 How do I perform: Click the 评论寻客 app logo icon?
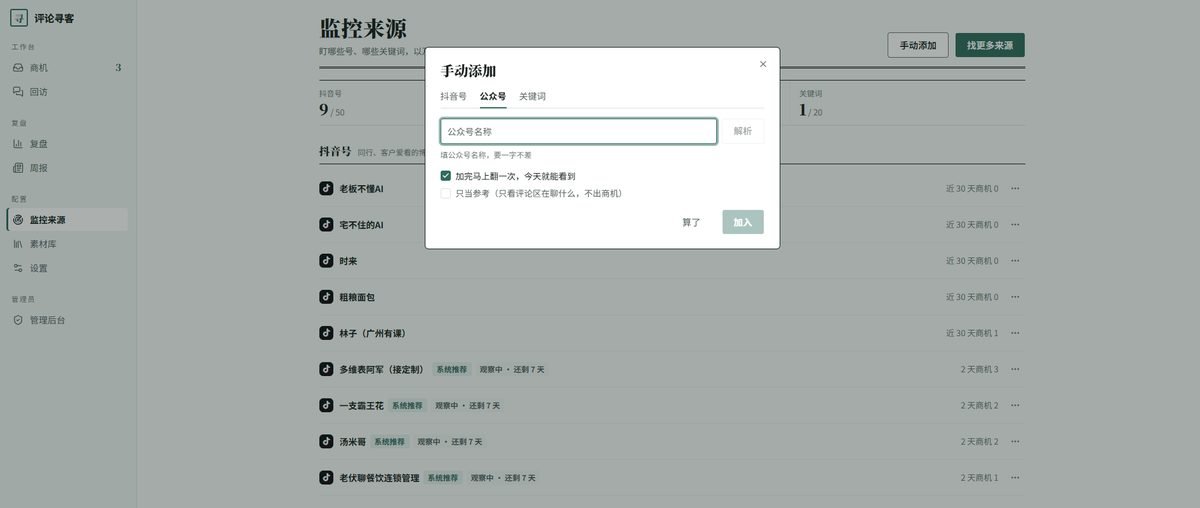[x=19, y=18]
